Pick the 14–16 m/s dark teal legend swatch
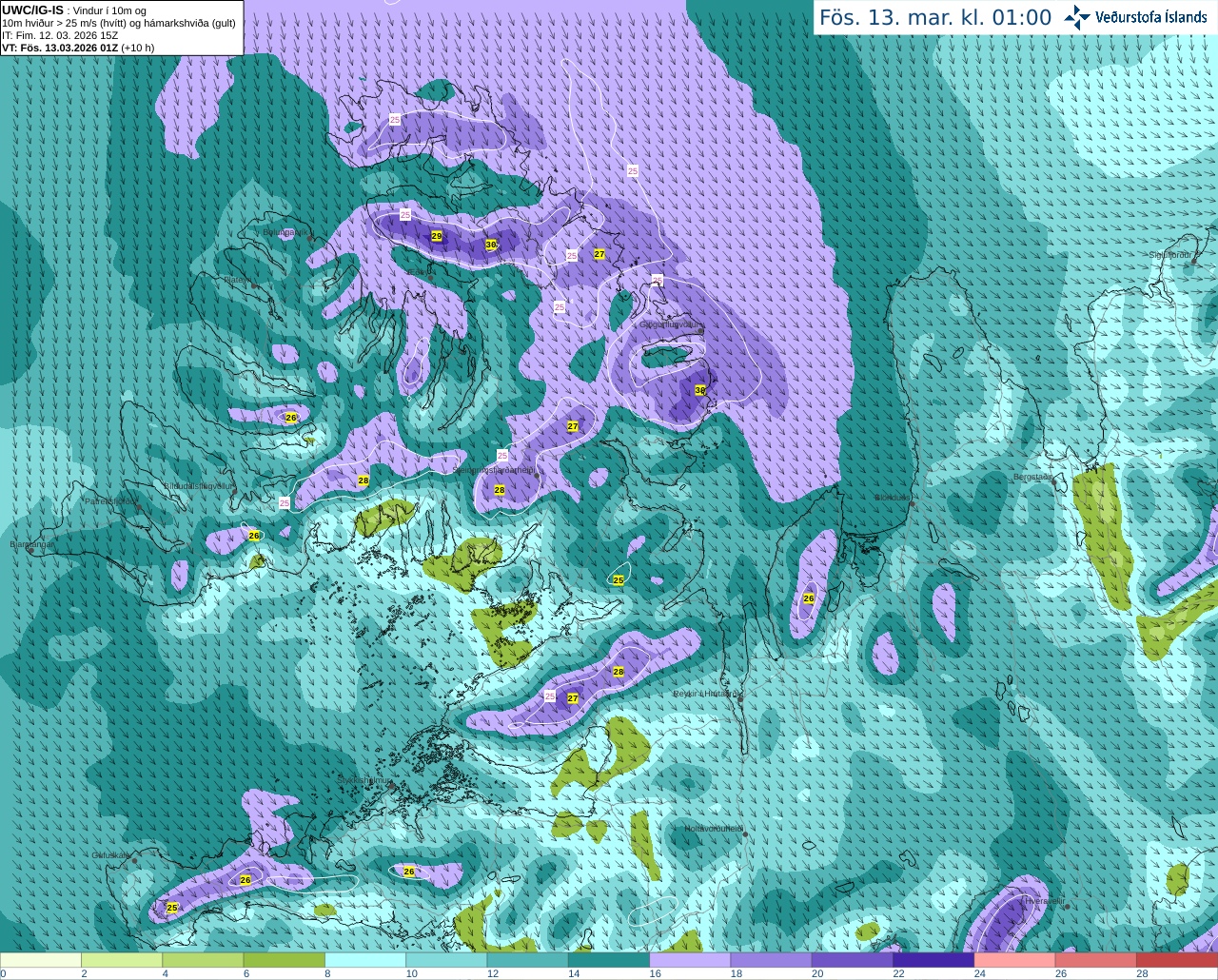The height and width of the screenshot is (980, 1218). point(609,960)
